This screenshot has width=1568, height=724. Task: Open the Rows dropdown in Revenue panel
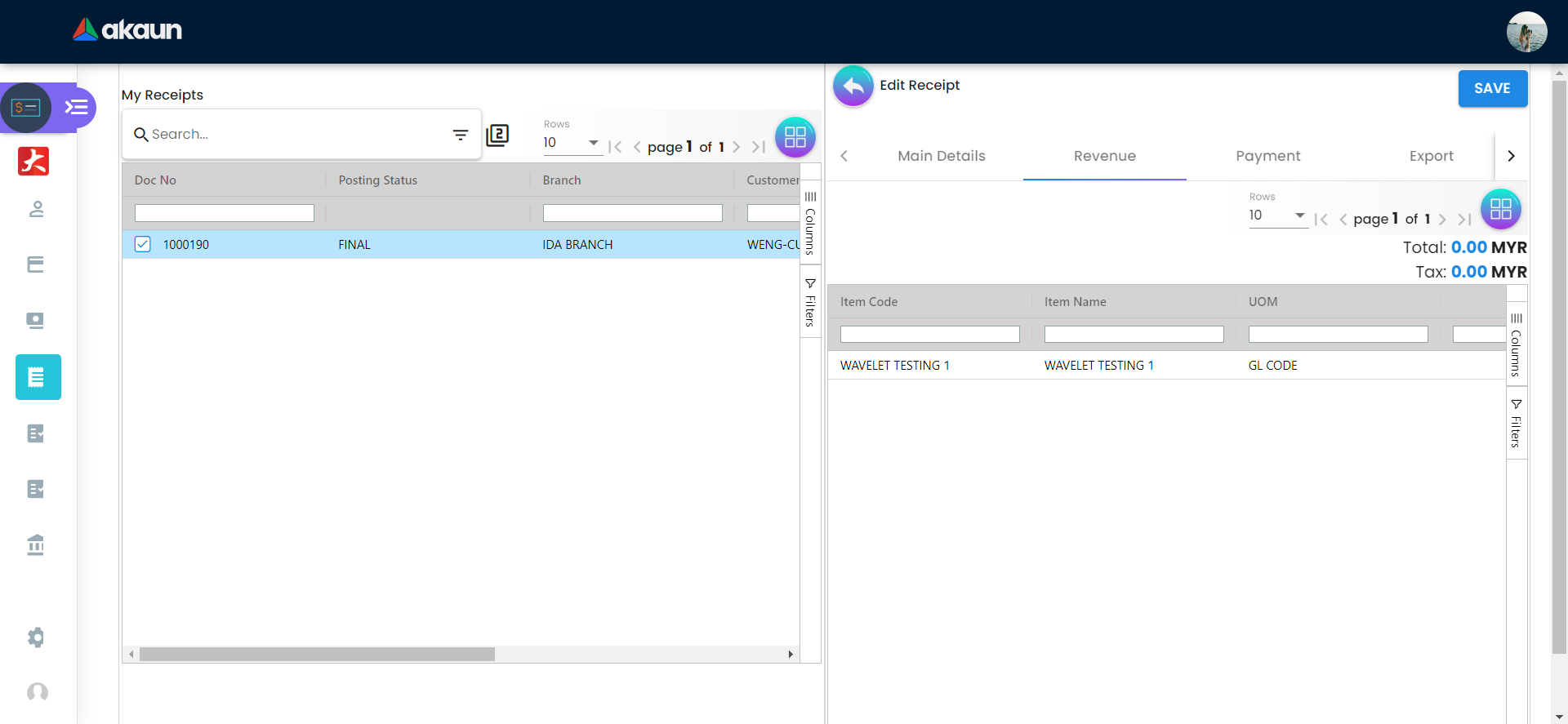pos(1277,215)
